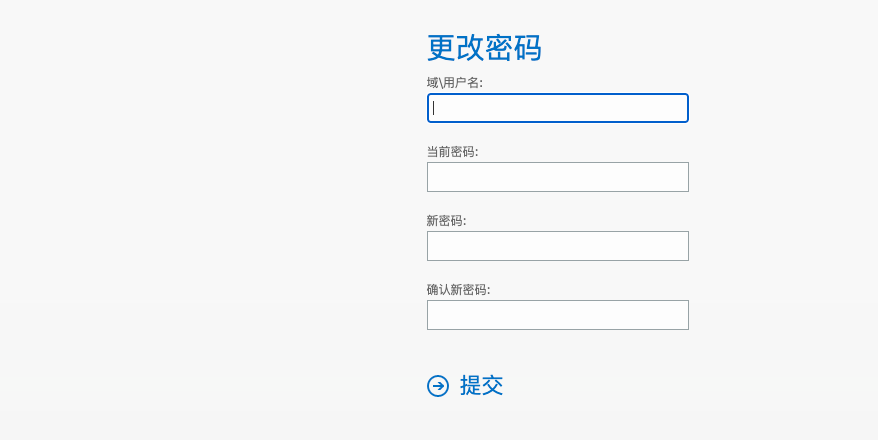Click the character 更 in the heading
Image resolution: width=878 pixels, height=440 pixels.
pyautogui.click(x=441, y=48)
